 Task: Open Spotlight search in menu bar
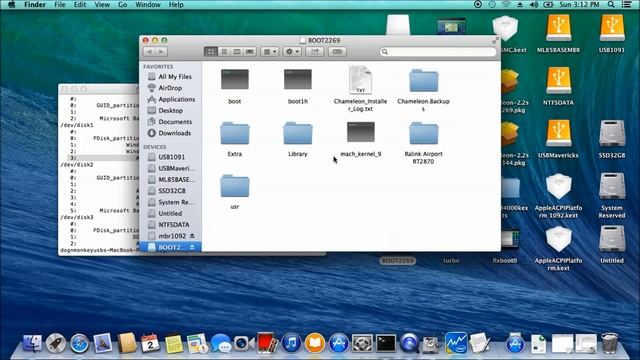coord(611,4)
